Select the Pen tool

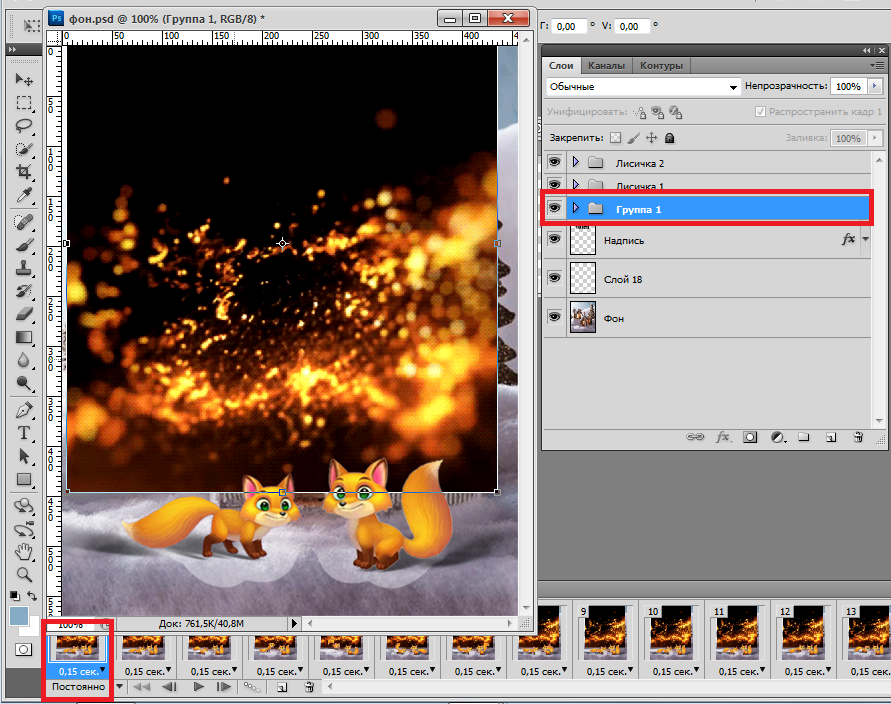click(23, 410)
